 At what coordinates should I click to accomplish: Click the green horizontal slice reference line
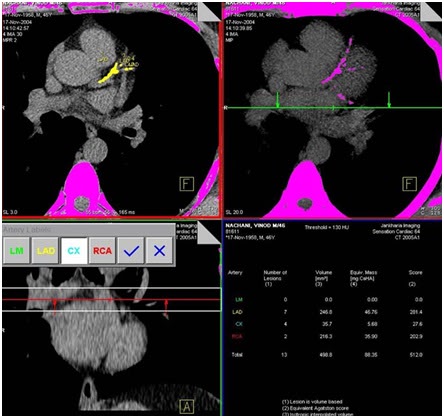pyautogui.click(x=334, y=108)
